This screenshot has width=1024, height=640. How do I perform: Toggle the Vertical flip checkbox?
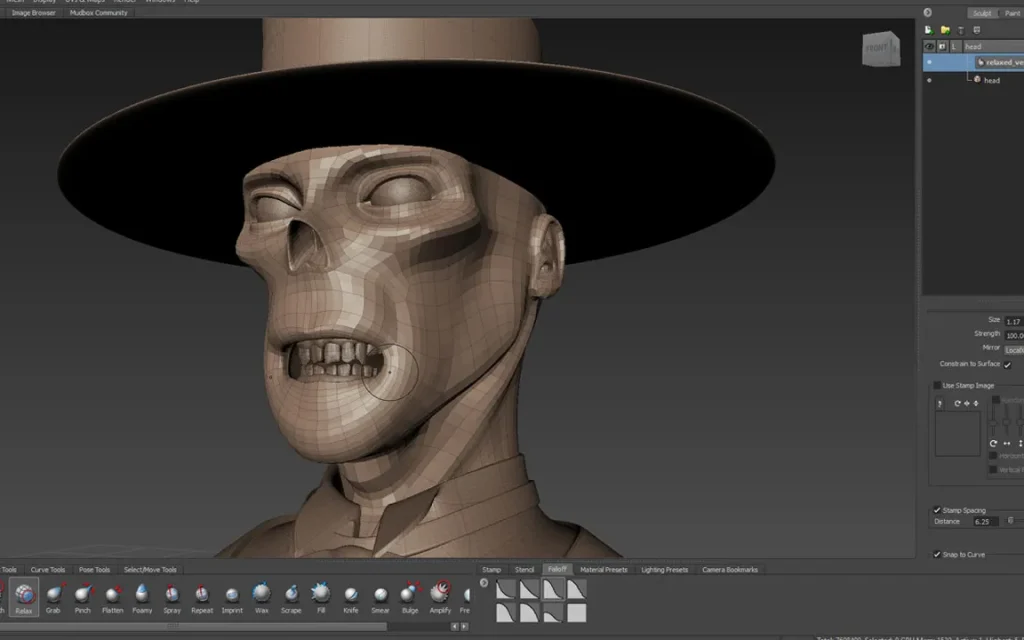[993, 470]
